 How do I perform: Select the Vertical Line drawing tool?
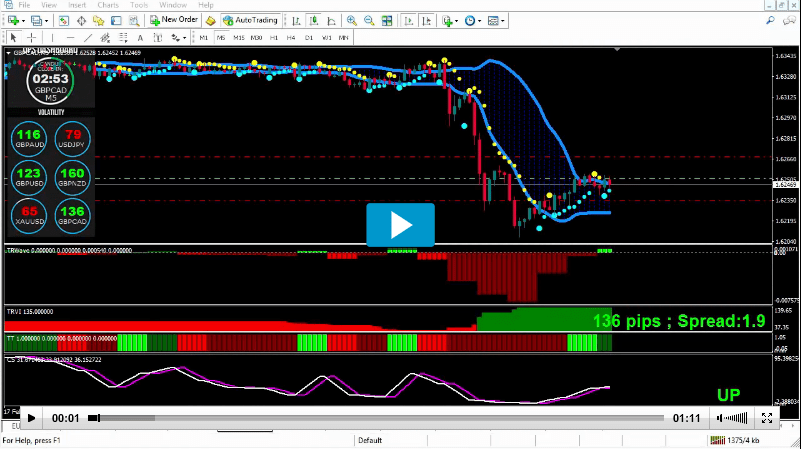(x=52, y=37)
